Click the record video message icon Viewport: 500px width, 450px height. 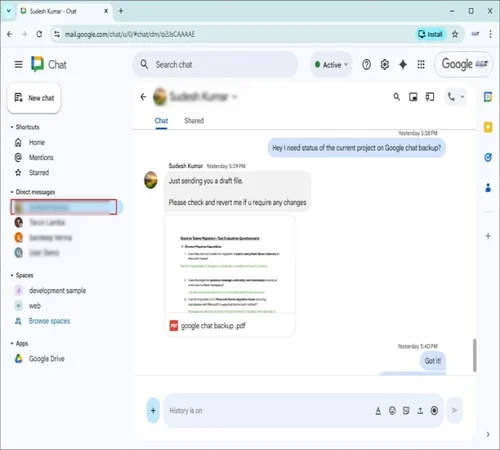(x=434, y=411)
